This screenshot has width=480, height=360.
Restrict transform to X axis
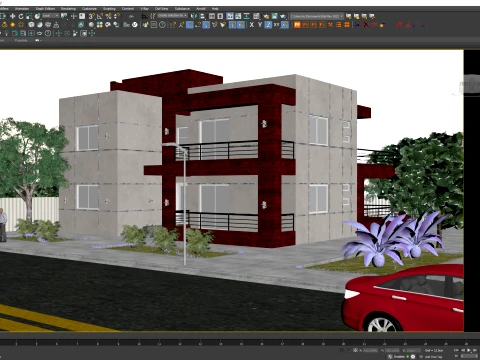pyautogui.click(x=252, y=25)
